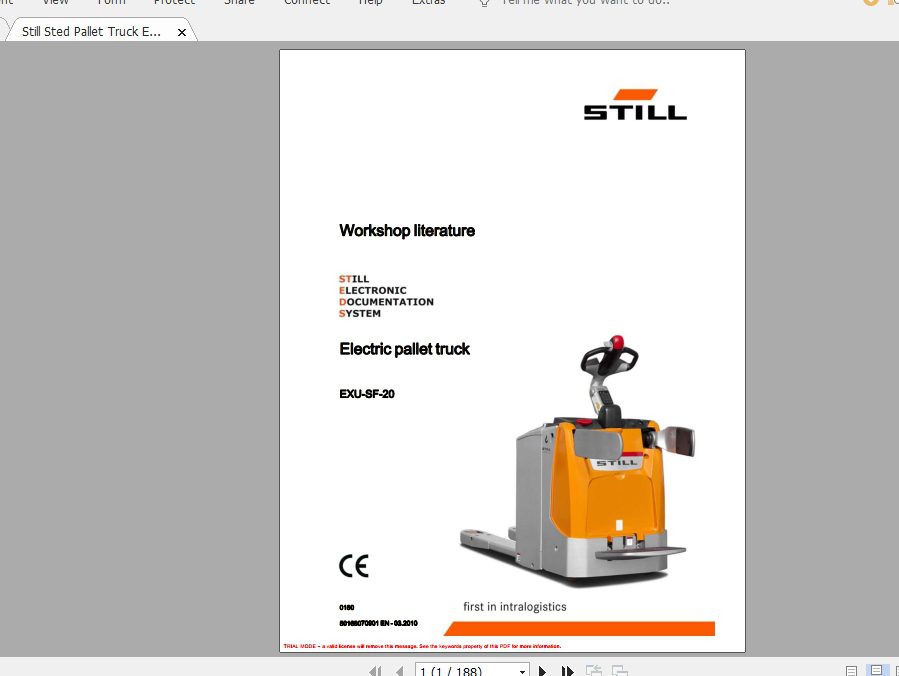899x676 pixels.
Task: Switch to single page view mode
Action: (851, 671)
